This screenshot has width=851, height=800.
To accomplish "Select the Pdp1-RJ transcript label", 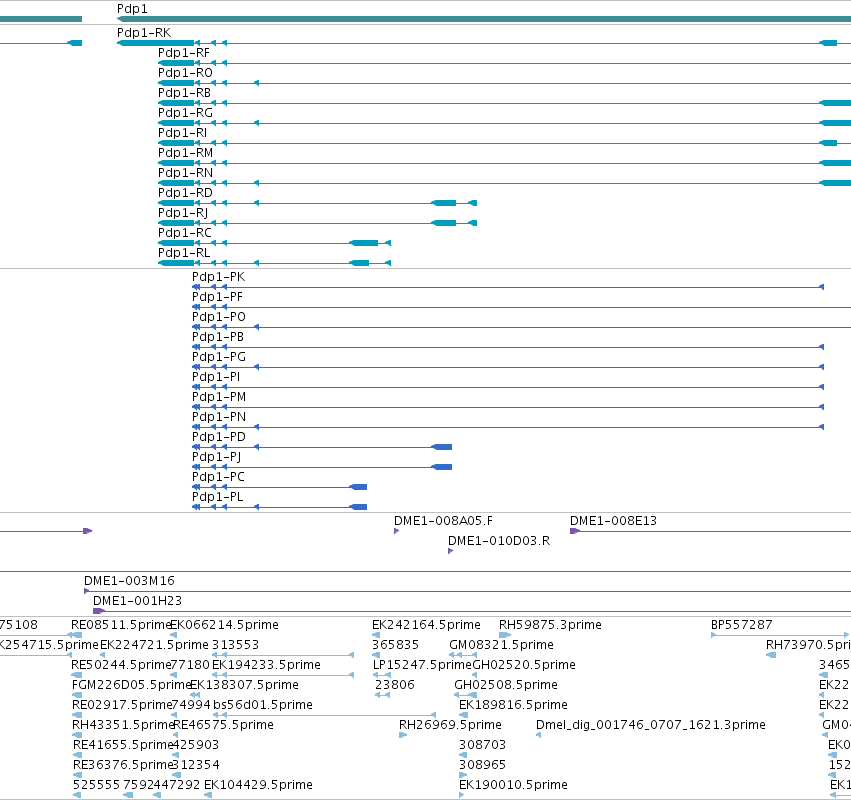I will coord(183,213).
